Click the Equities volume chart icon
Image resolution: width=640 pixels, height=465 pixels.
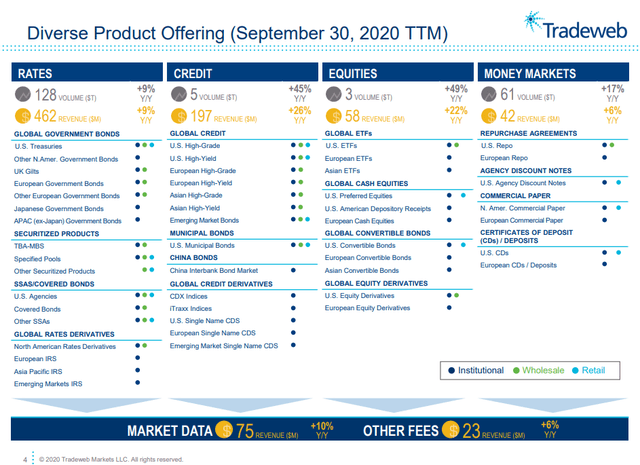coord(333,94)
